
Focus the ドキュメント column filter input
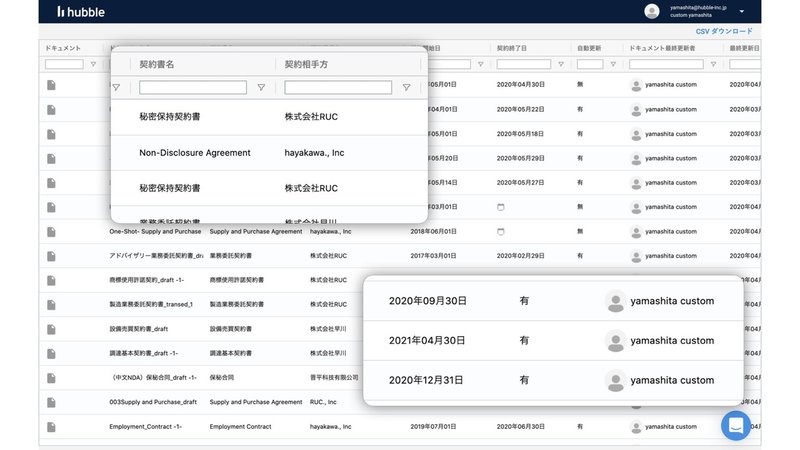tap(64, 64)
